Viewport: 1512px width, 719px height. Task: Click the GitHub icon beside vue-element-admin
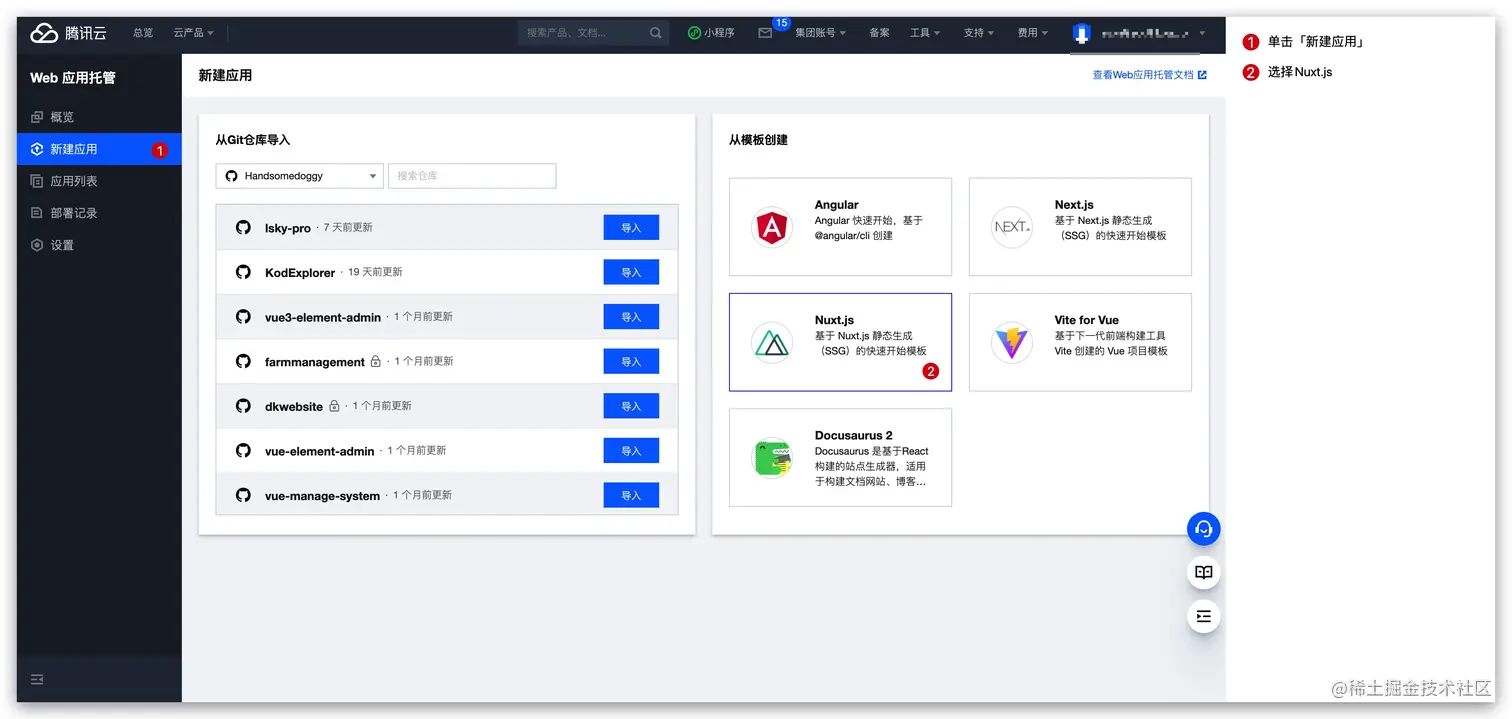[x=243, y=451]
